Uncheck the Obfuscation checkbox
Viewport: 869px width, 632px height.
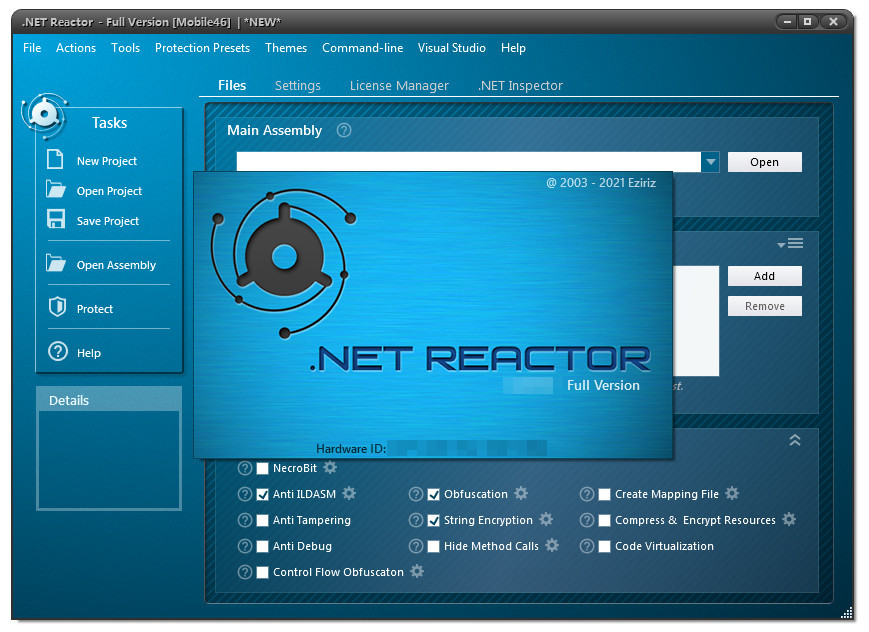click(433, 495)
